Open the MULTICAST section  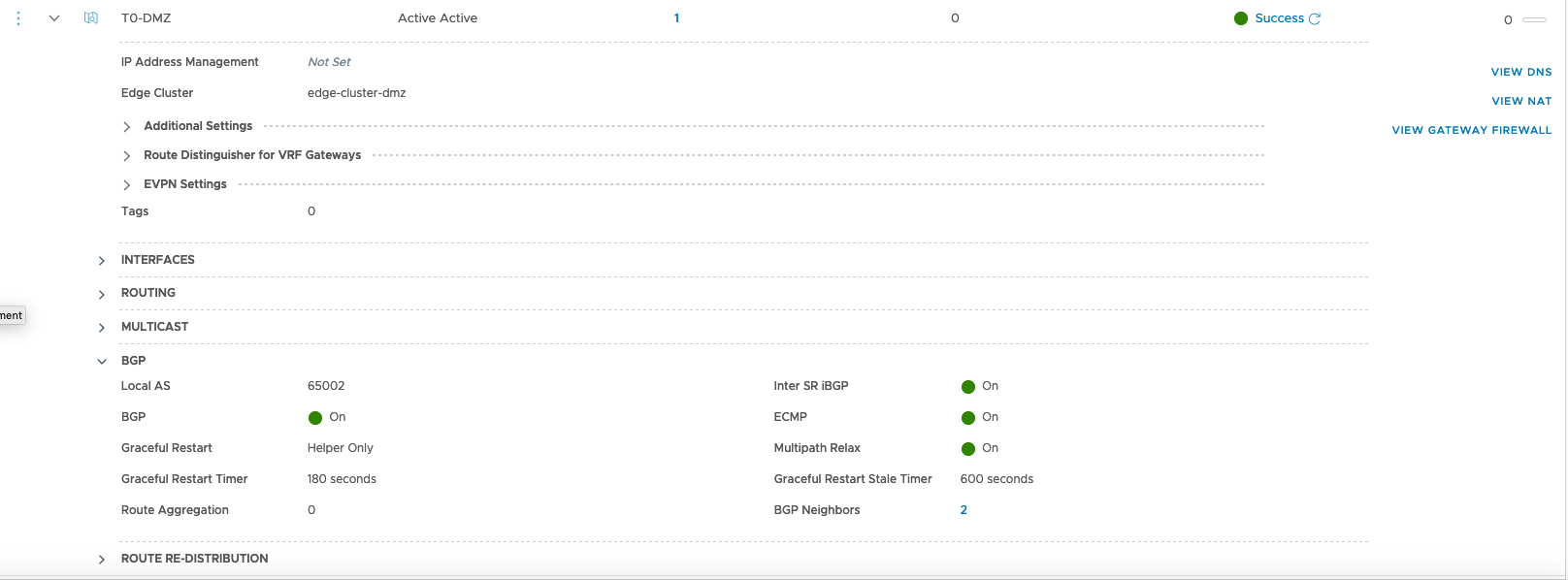(102, 328)
